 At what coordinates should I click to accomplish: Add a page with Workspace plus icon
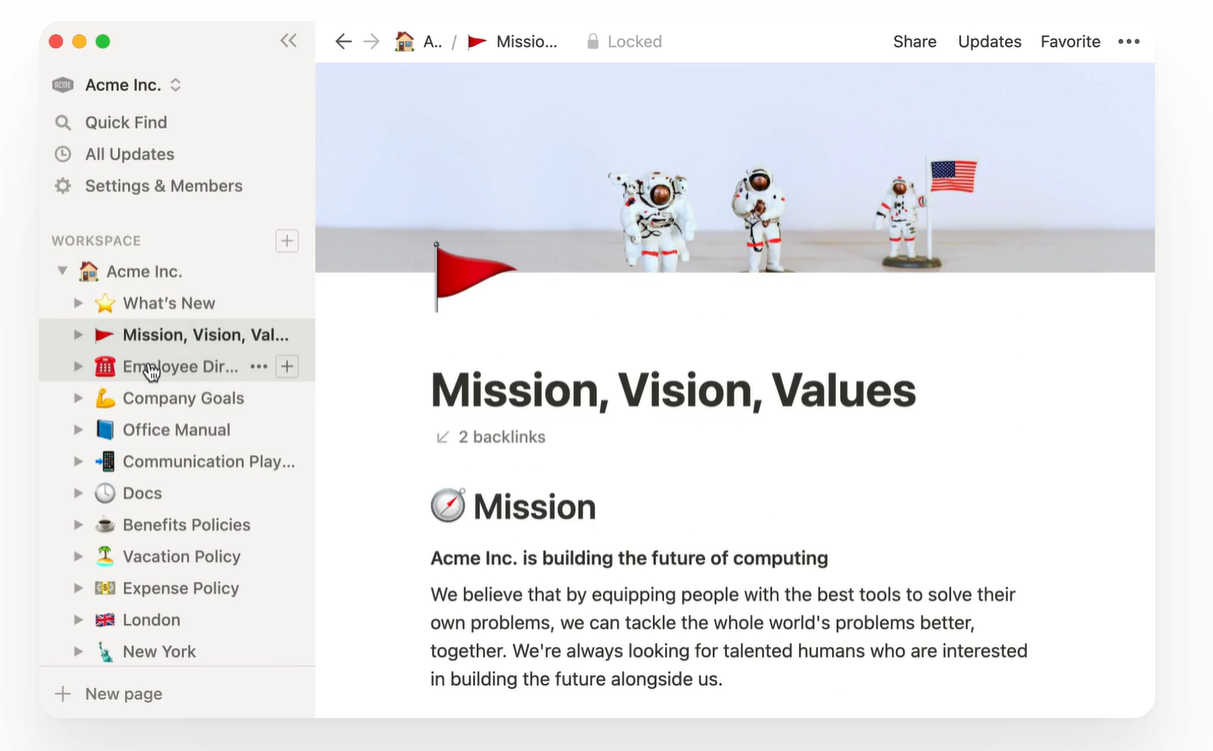coord(287,241)
